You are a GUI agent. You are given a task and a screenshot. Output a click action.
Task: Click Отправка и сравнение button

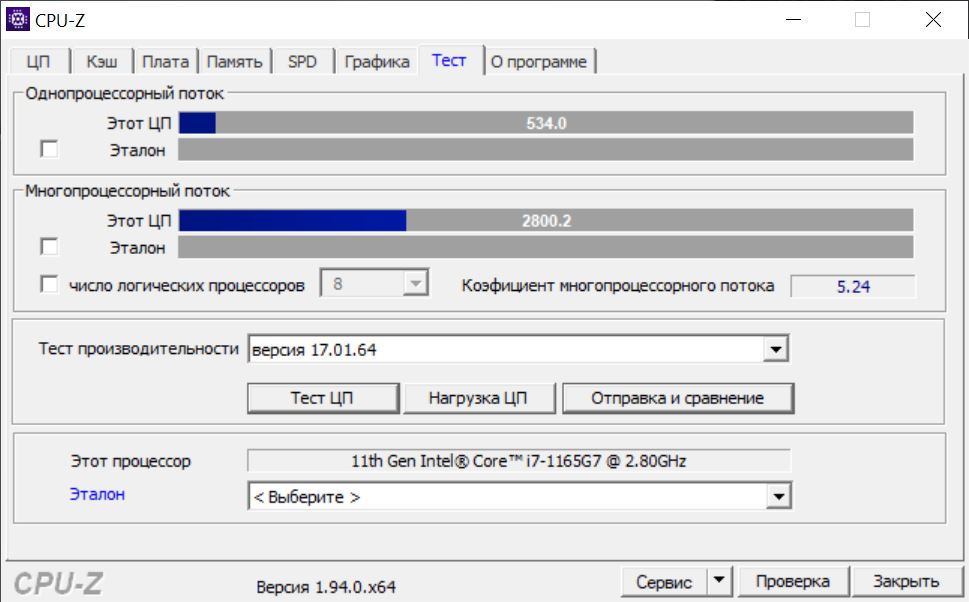pos(678,398)
